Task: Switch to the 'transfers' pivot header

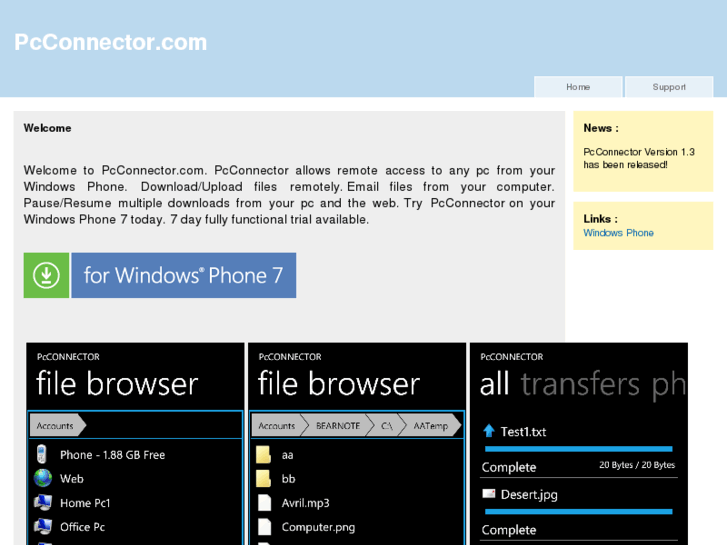Action: pyautogui.click(x=580, y=384)
